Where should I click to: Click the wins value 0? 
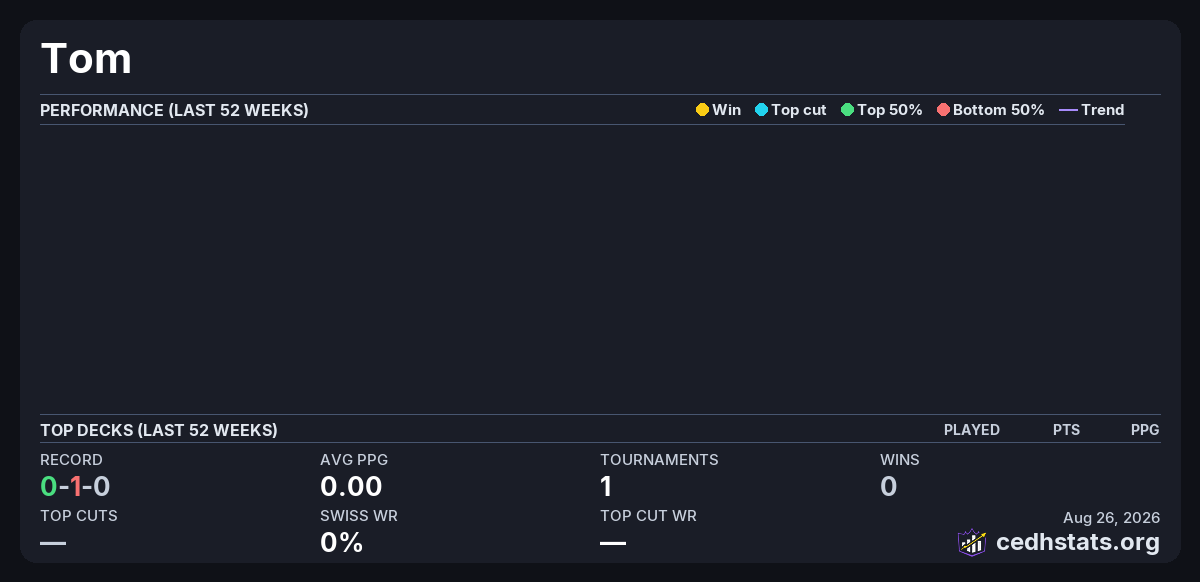(x=888, y=487)
